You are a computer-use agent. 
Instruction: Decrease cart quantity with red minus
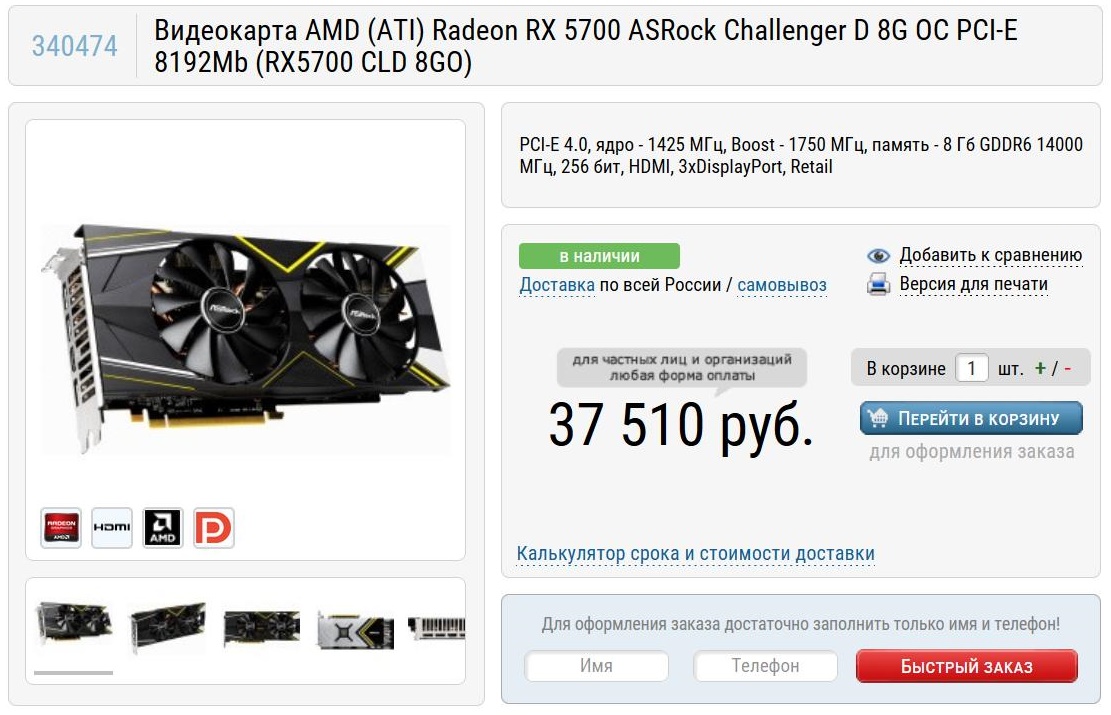point(1067,368)
